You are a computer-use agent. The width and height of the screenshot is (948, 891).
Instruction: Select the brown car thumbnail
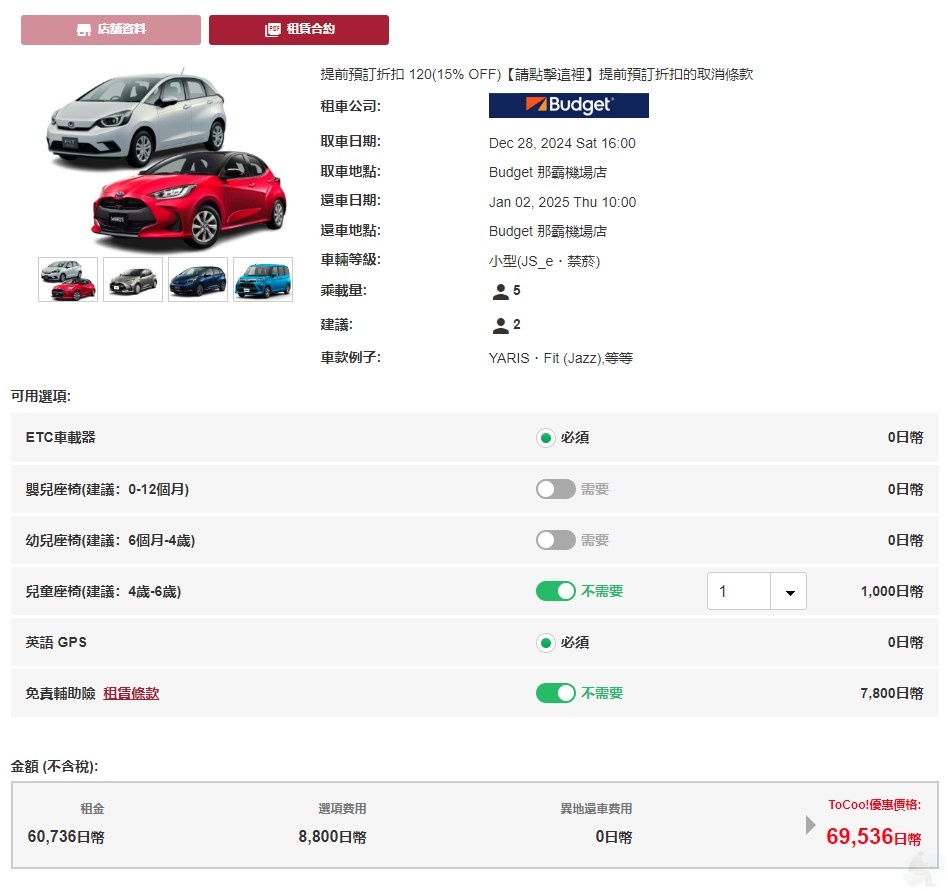133,279
